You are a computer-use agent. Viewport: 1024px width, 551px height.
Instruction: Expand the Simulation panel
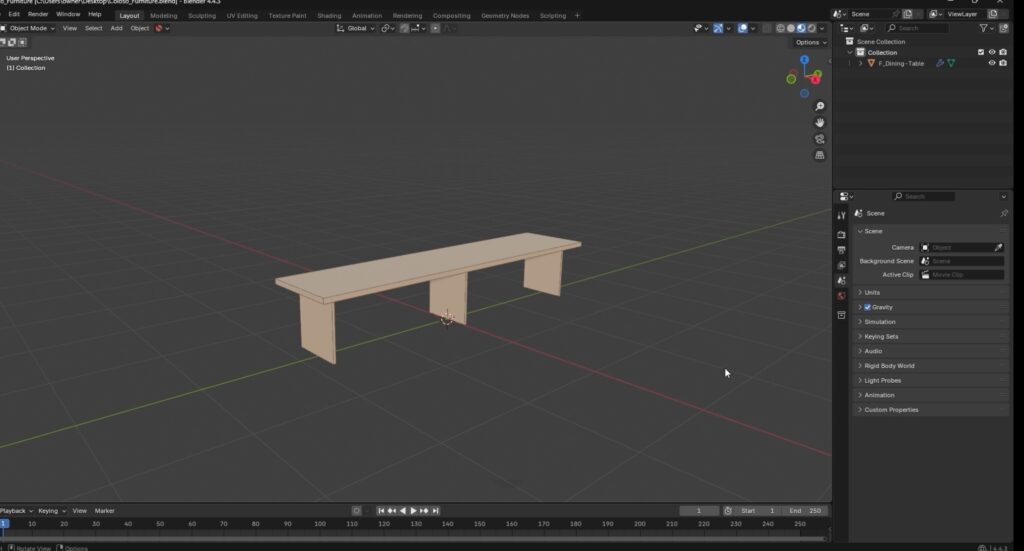click(931, 322)
